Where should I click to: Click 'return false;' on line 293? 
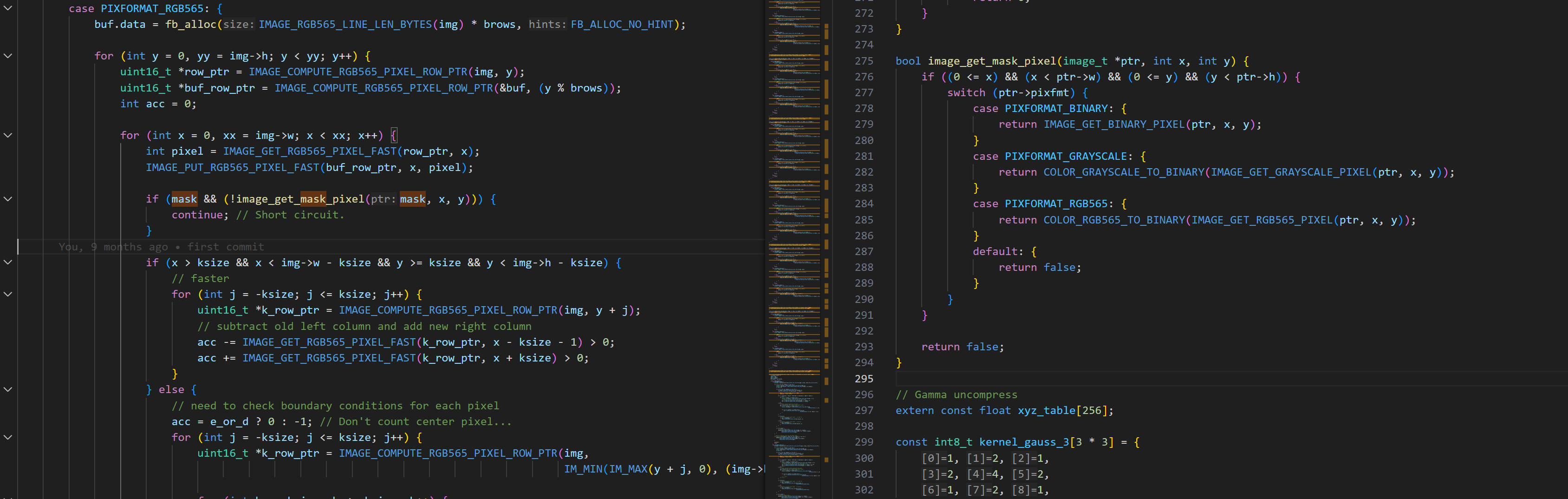click(x=963, y=347)
